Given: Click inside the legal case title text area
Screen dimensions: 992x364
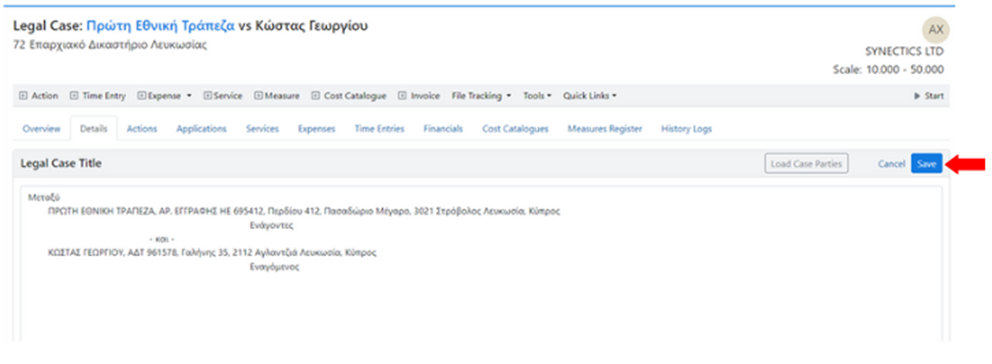Looking at the screenshot, I should click(481, 263).
